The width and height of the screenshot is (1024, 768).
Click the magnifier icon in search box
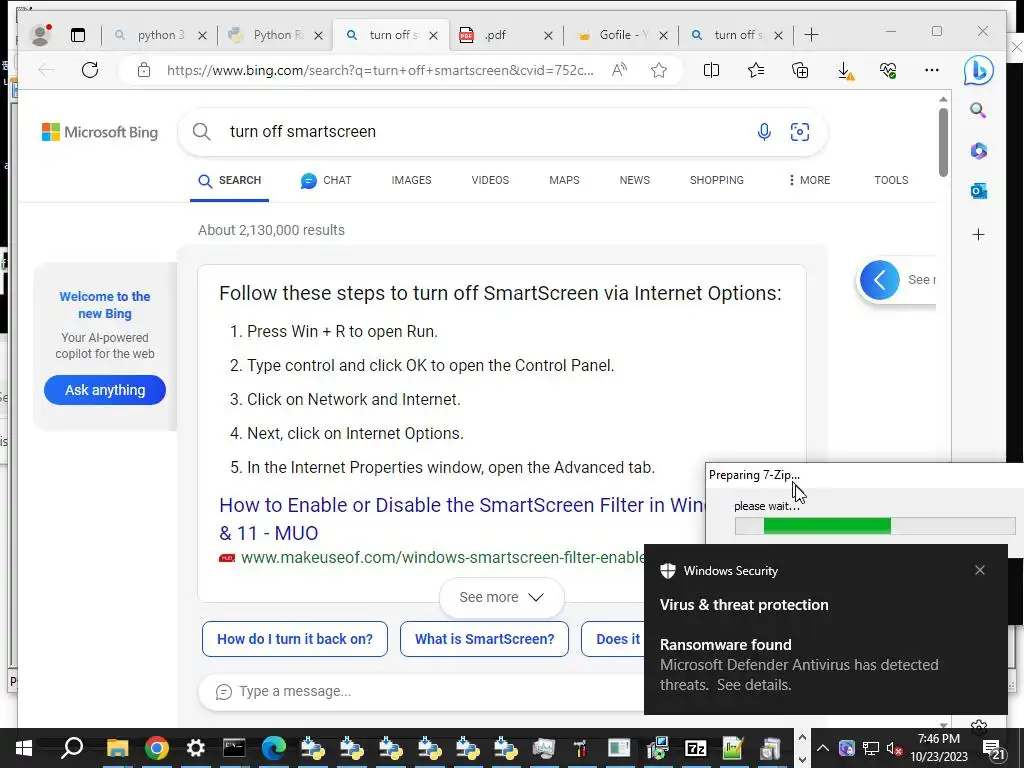click(202, 132)
